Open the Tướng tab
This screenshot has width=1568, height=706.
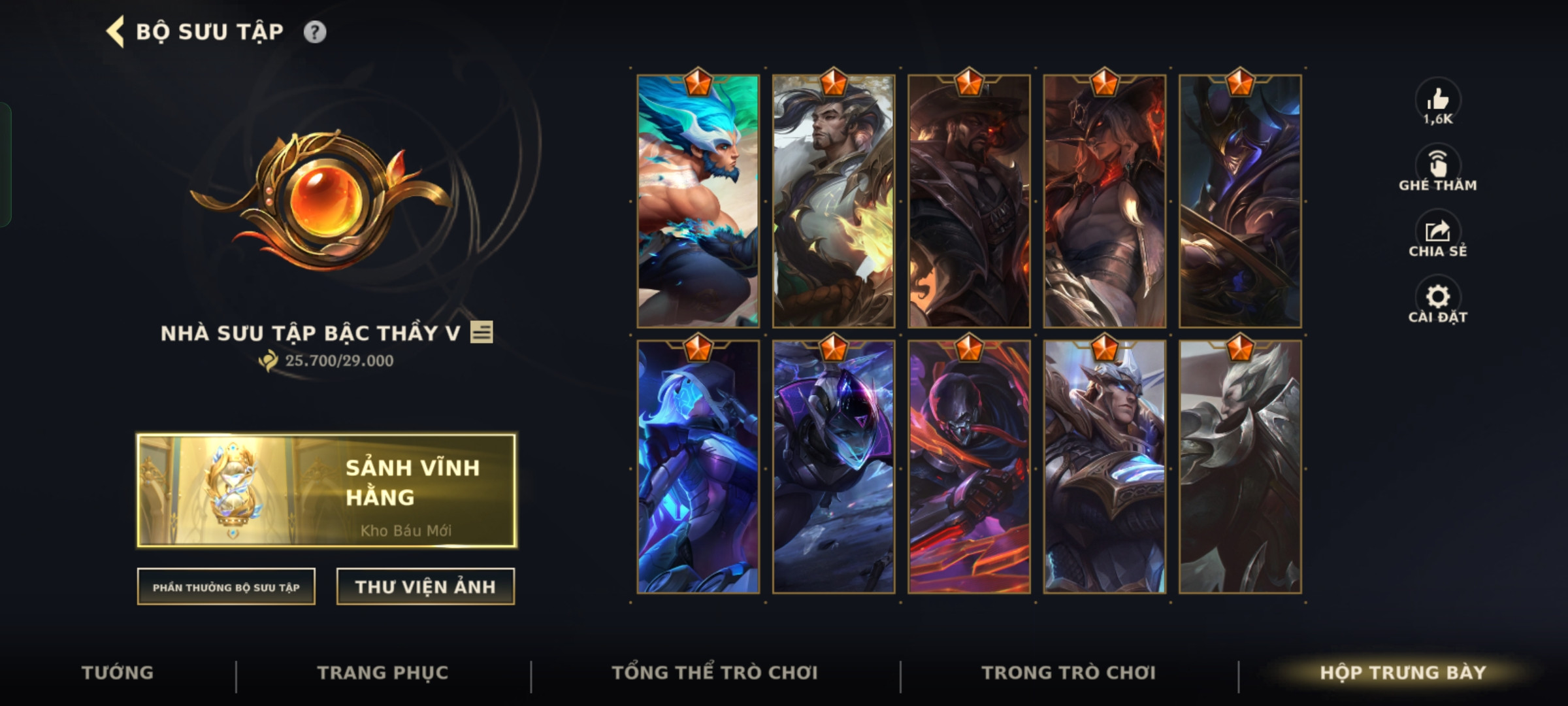coord(118,673)
